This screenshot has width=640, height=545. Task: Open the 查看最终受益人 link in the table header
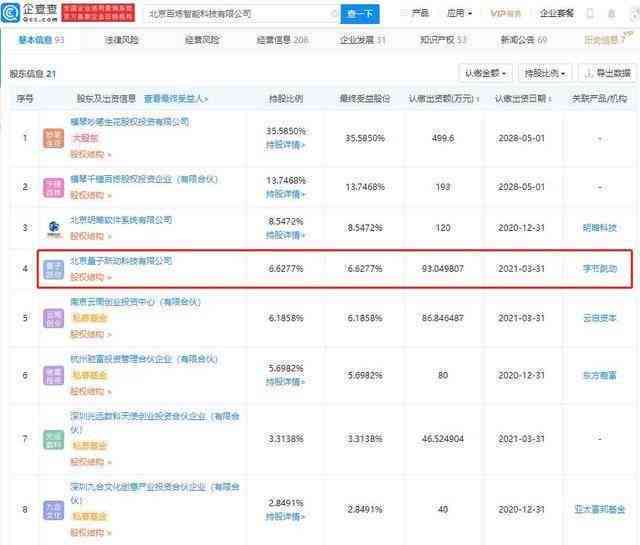(x=176, y=99)
